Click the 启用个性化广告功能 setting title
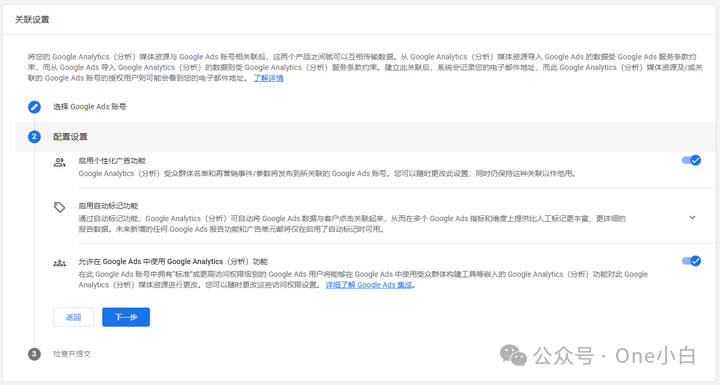This screenshot has height=385, width=720. pyautogui.click(x=112, y=161)
